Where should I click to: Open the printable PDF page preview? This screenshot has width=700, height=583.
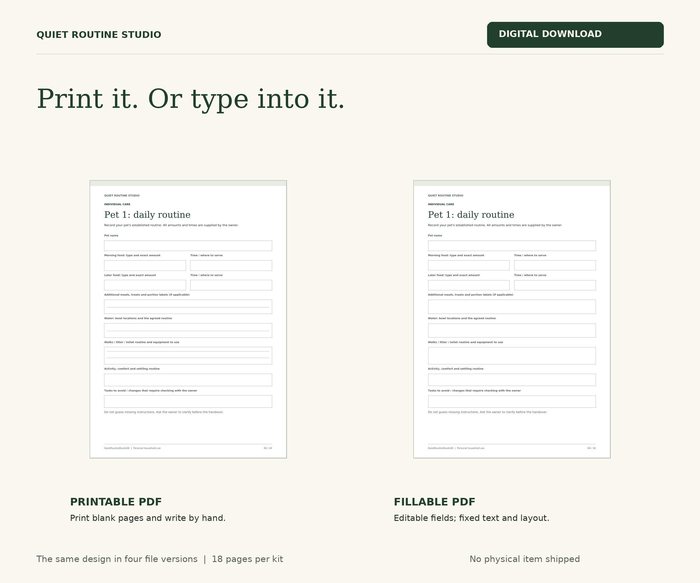188,319
